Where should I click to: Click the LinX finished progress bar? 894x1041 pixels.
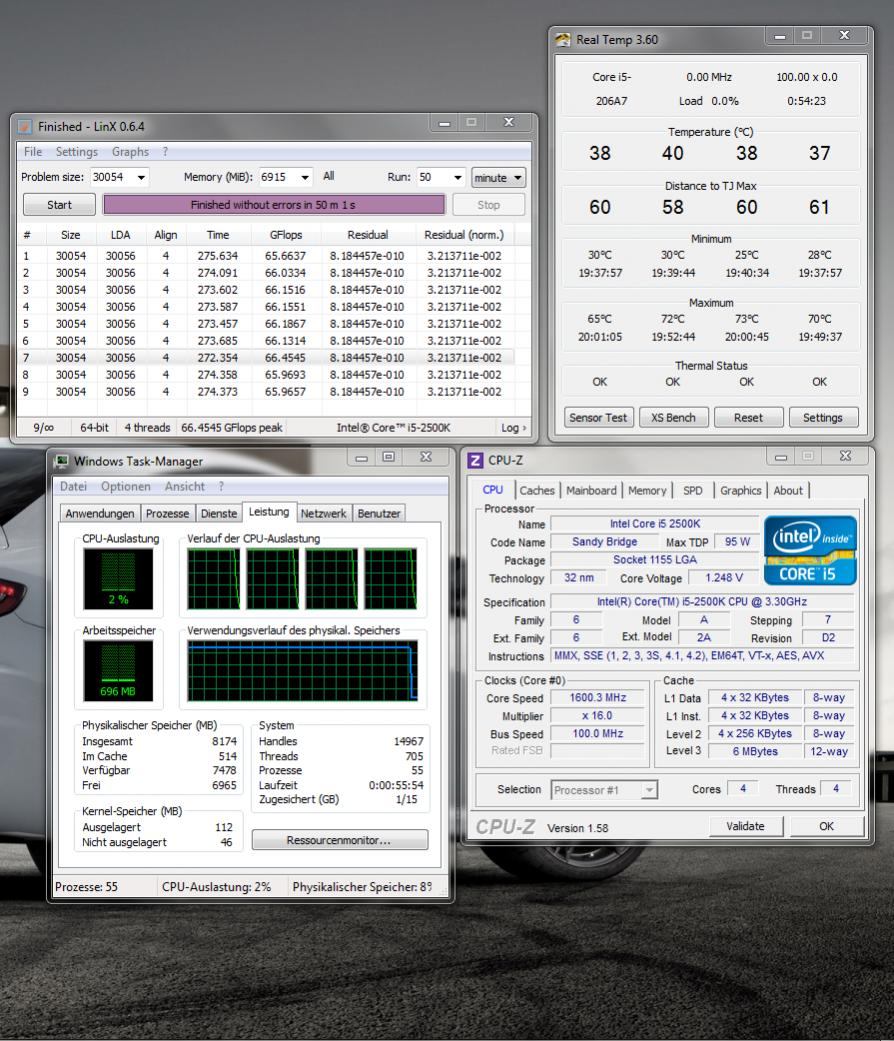273,204
